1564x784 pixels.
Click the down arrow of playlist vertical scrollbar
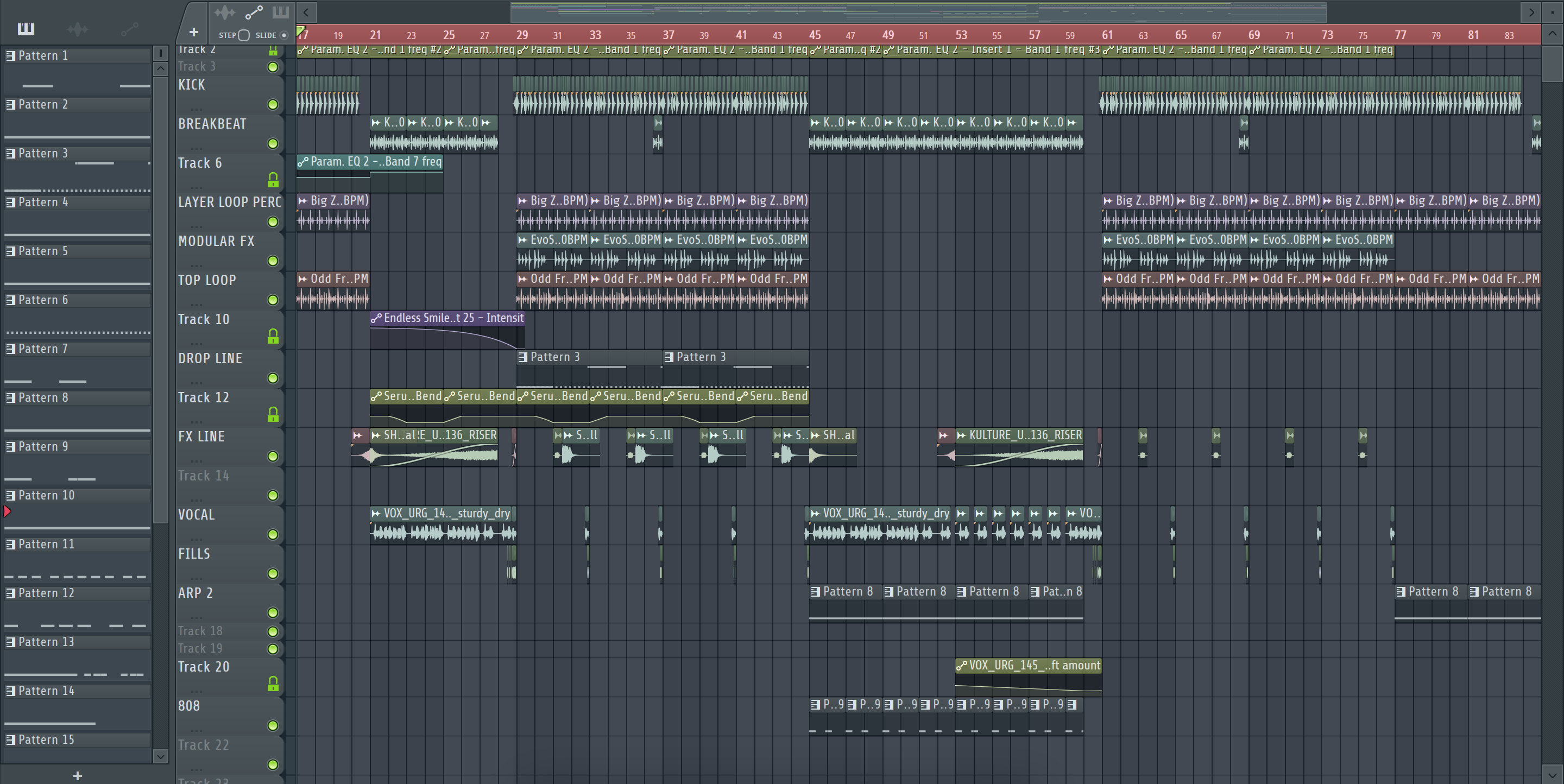click(1553, 774)
